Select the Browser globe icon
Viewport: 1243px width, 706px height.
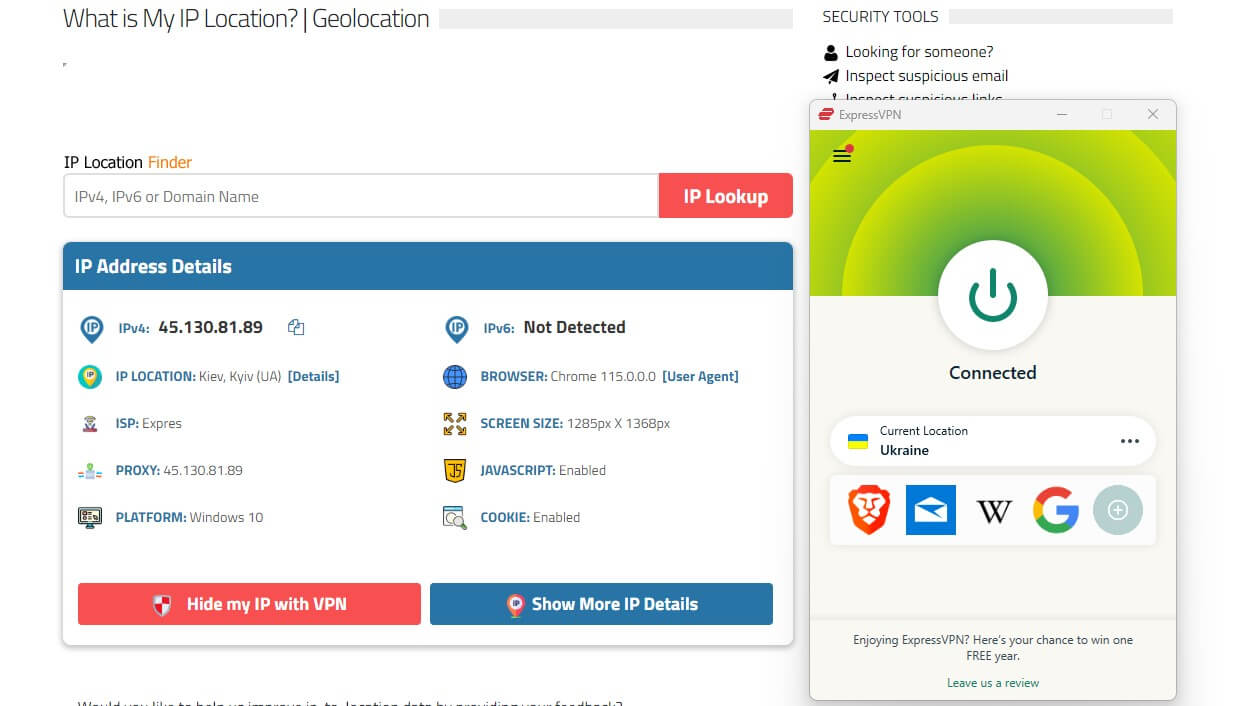[455, 377]
